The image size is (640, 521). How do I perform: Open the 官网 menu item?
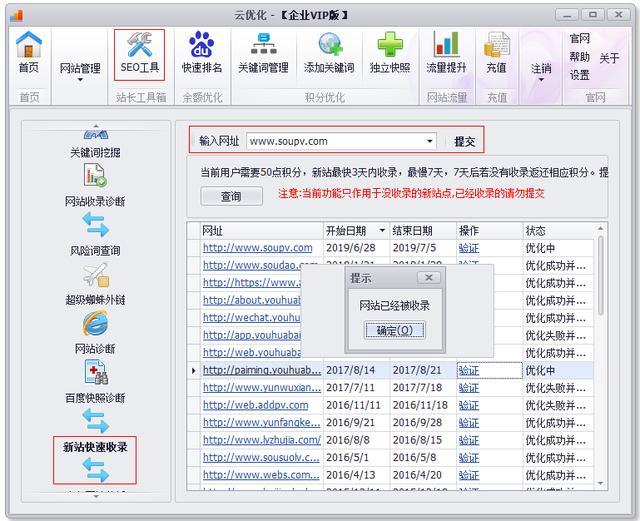point(580,39)
